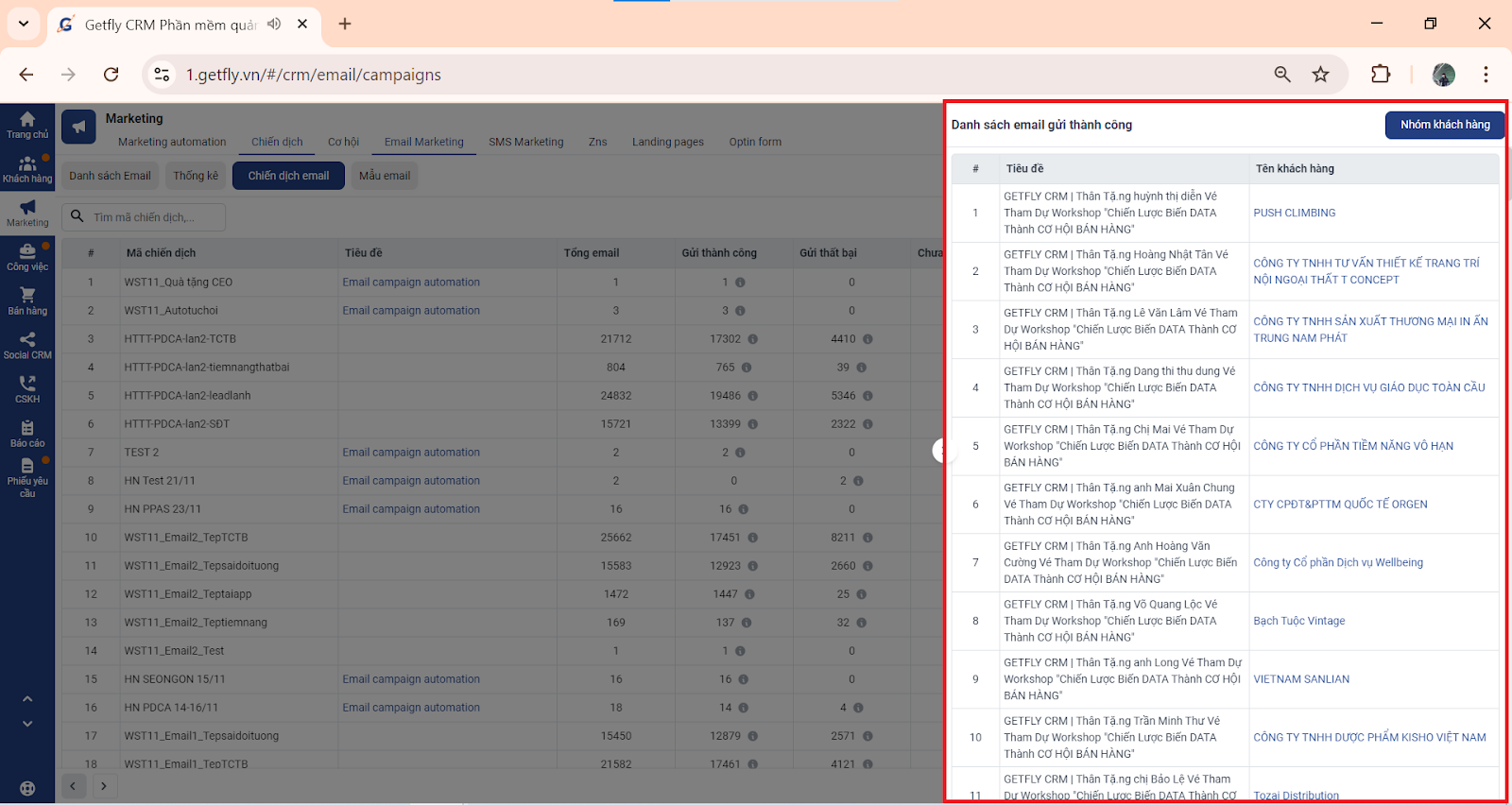1512x805 pixels.
Task: Click sidebar scroll-up chevron
Action: point(27,699)
